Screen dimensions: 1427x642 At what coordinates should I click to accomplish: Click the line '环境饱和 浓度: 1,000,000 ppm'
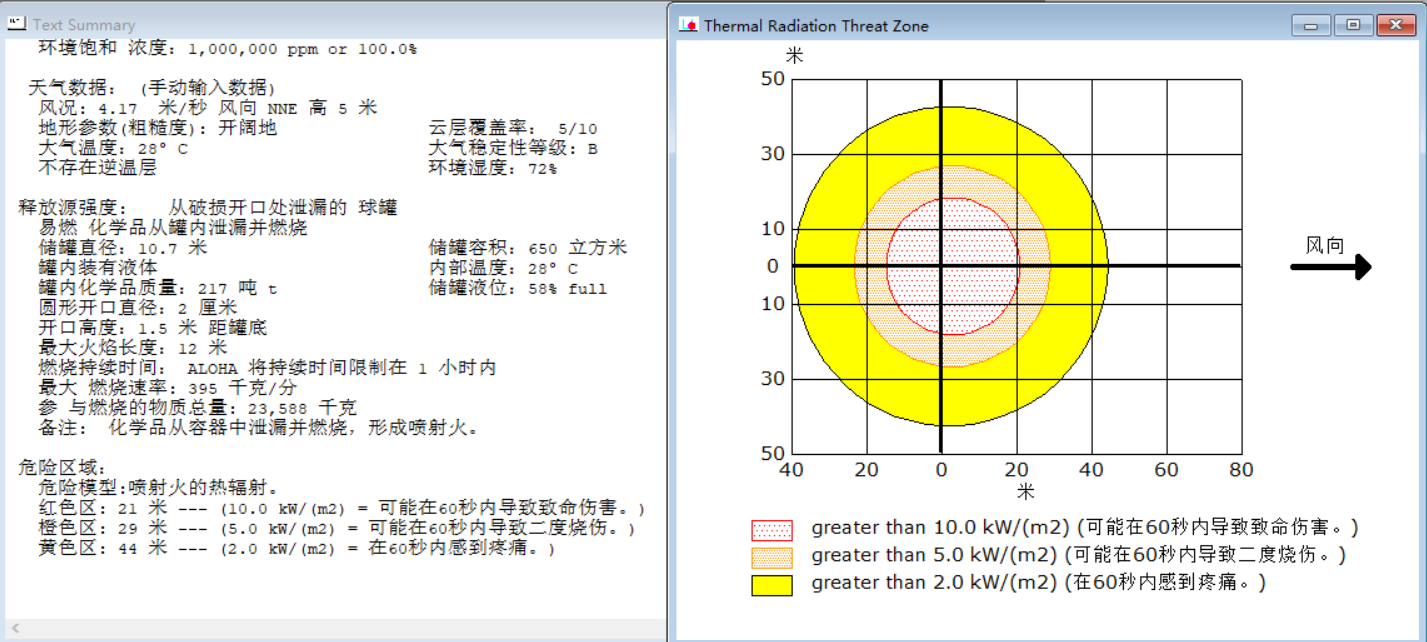coord(228,48)
